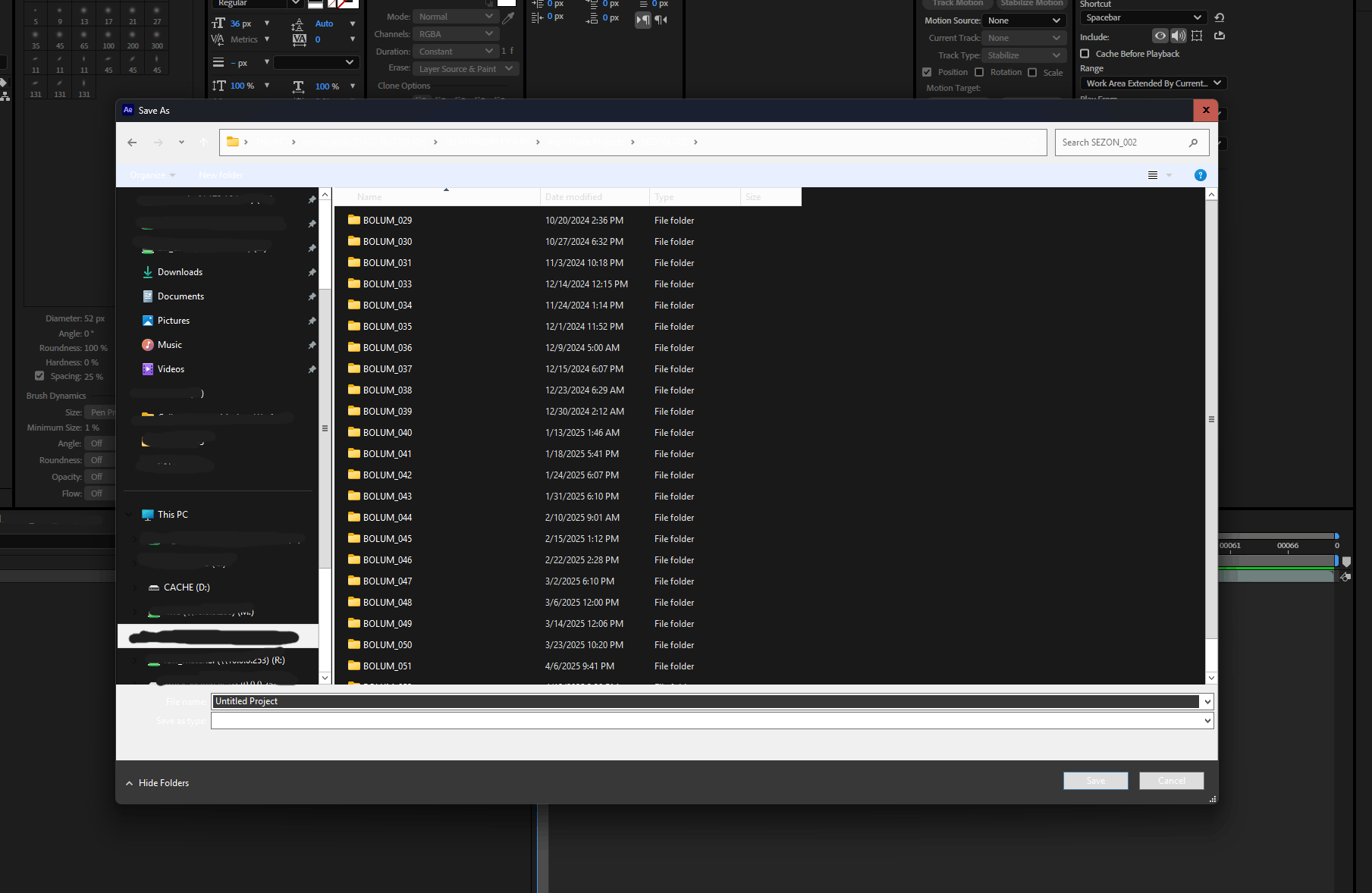Click the Save button
The height and width of the screenshot is (893, 1372).
pyautogui.click(x=1096, y=781)
